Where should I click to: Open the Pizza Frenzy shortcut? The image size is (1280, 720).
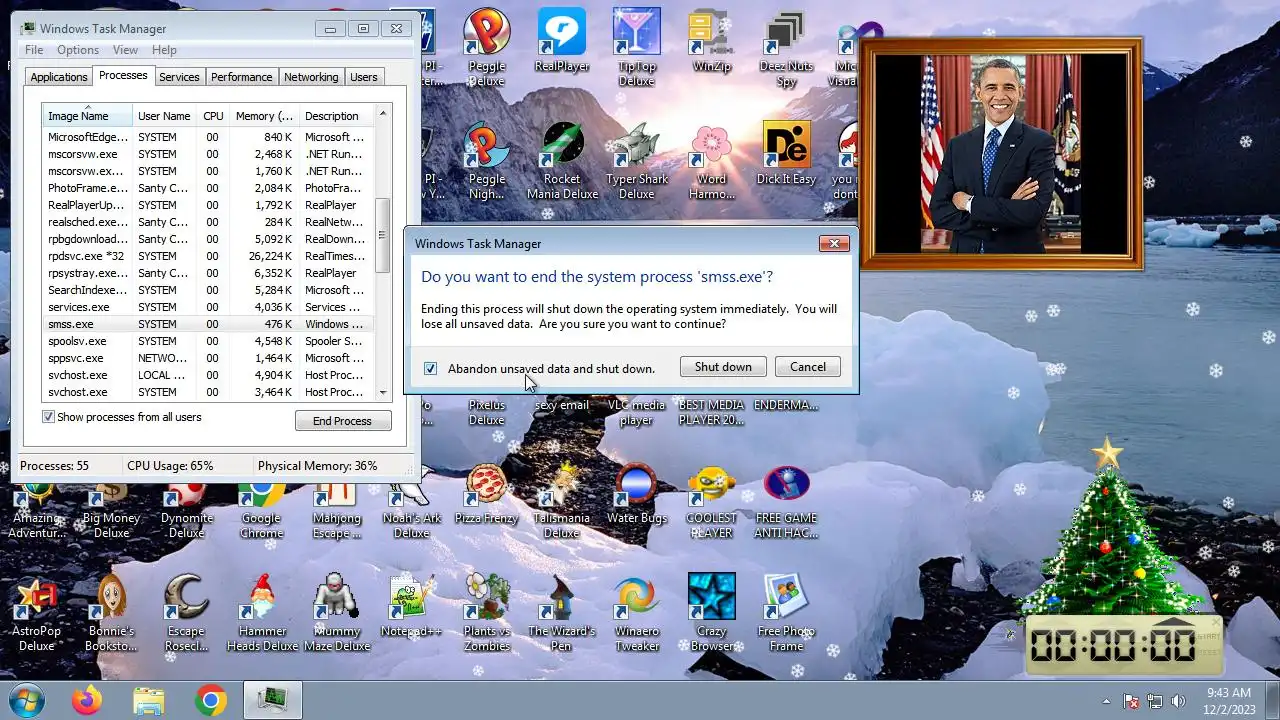click(487, 493)
